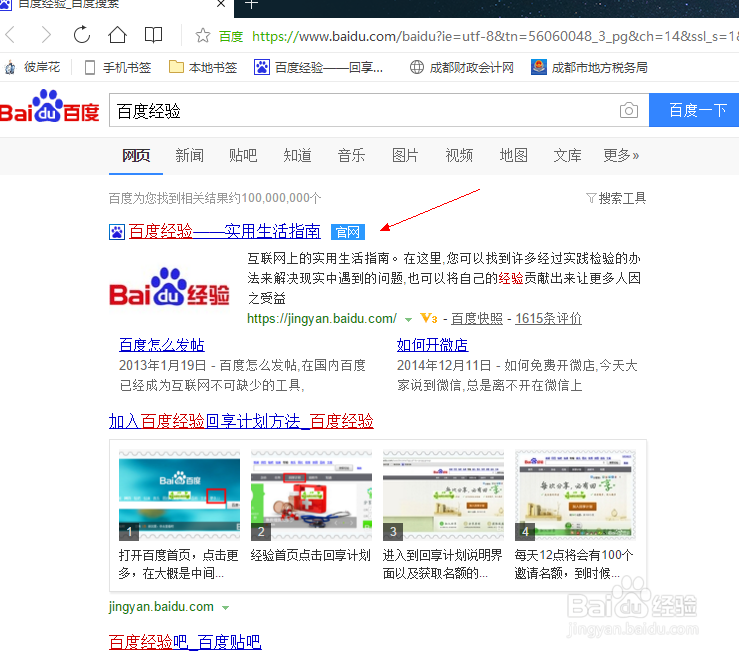Switch to the 视频 tab
The image size is (739, 655).
pyautogui.click(x=460, y=155)
